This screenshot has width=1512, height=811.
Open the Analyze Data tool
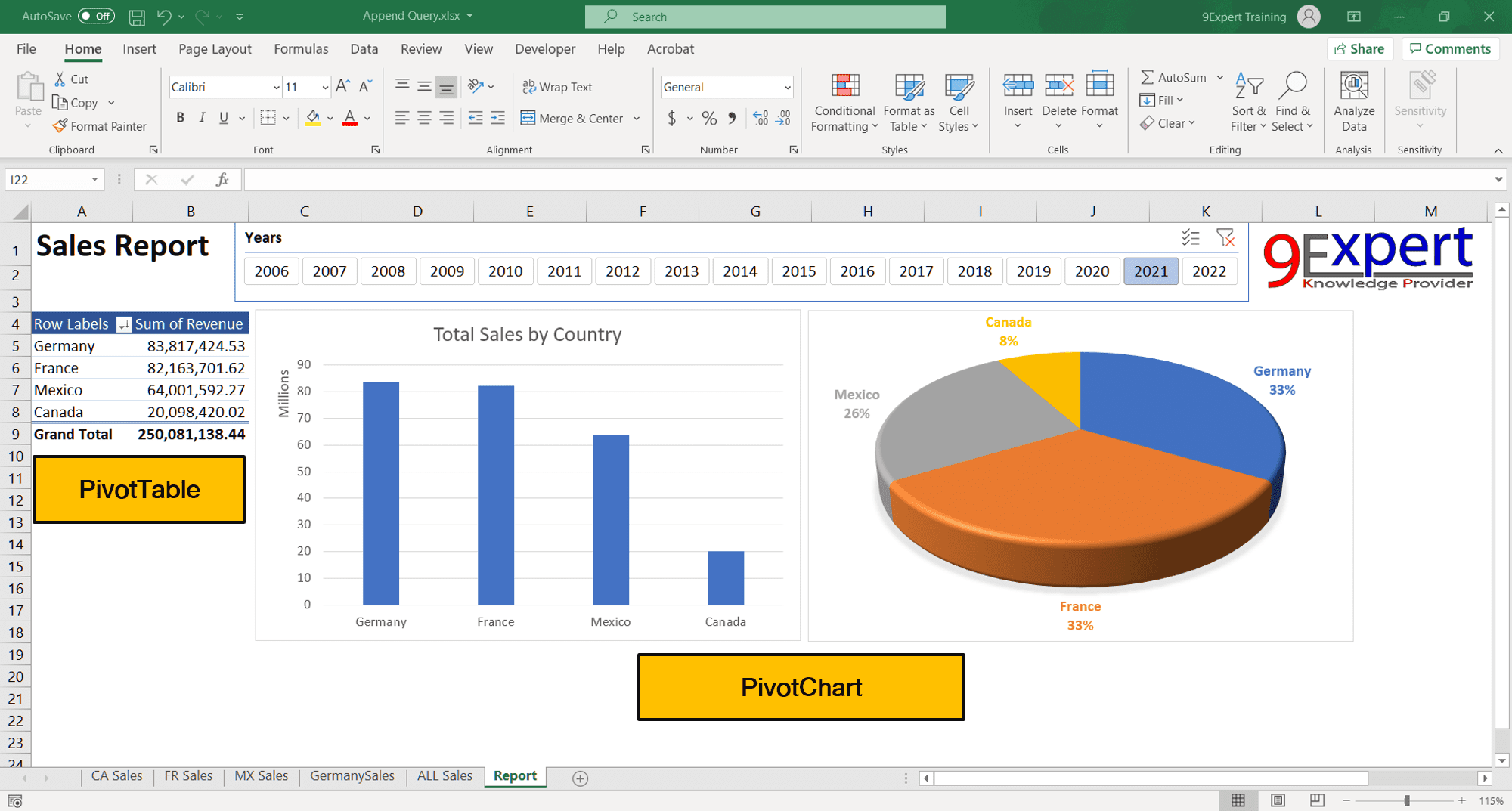coord(1353,102)
